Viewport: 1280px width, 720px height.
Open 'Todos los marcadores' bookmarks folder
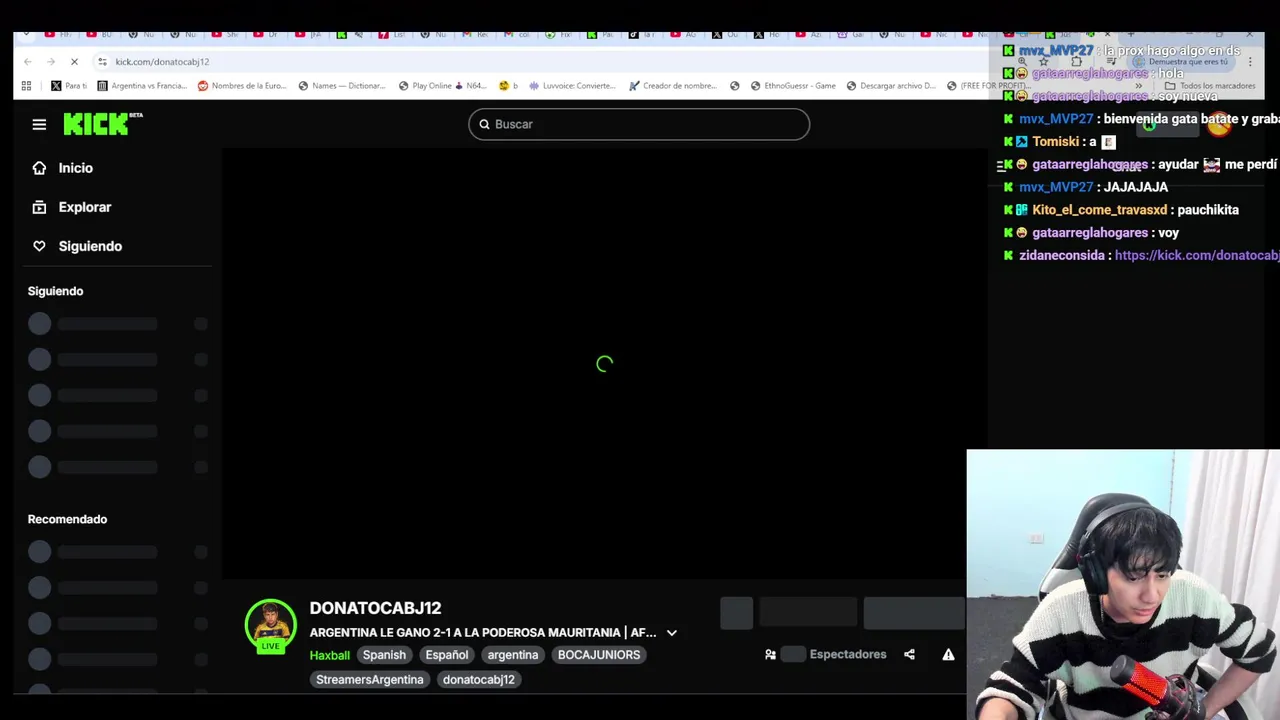click(x=1210, y=86)
